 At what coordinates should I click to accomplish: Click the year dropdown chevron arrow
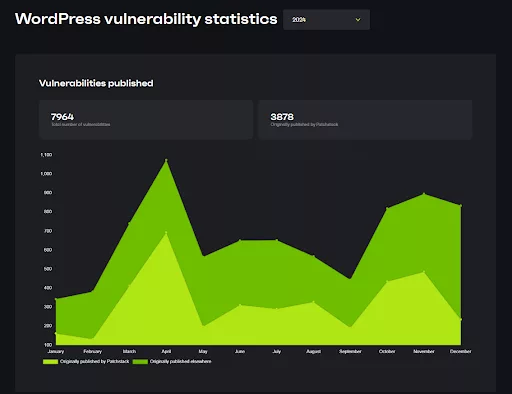(358, 20)
